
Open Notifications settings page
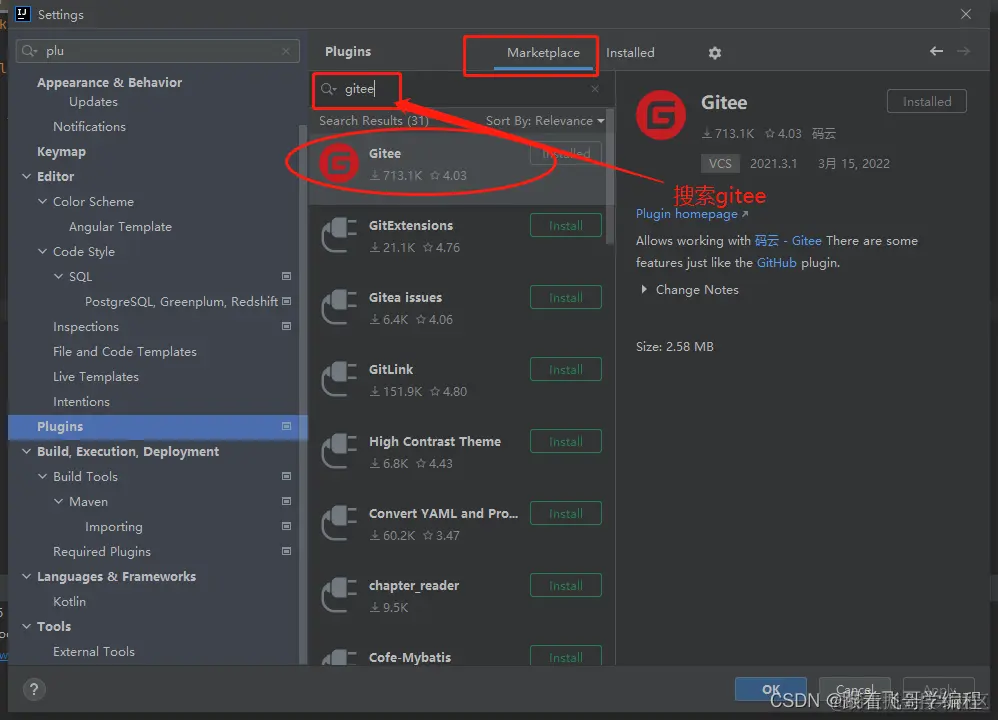pyautogui.click(x=89, y=127)
